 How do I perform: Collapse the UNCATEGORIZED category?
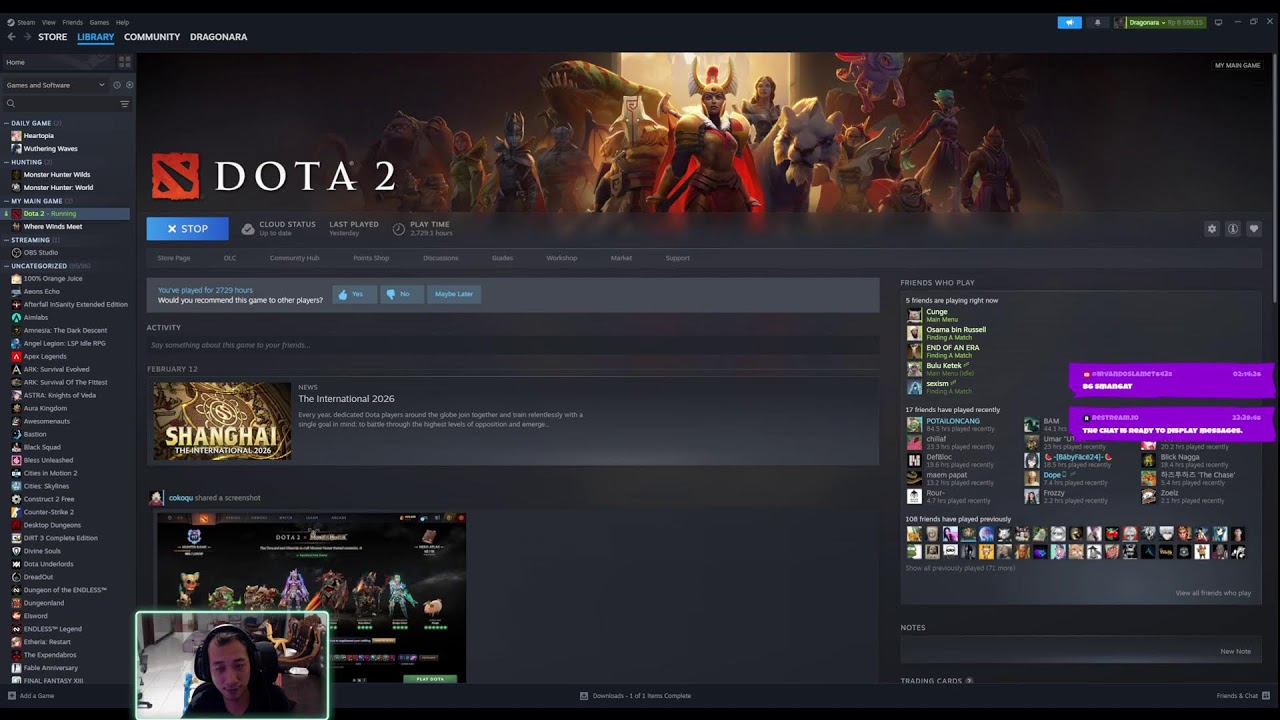click(x=7, y=266)
